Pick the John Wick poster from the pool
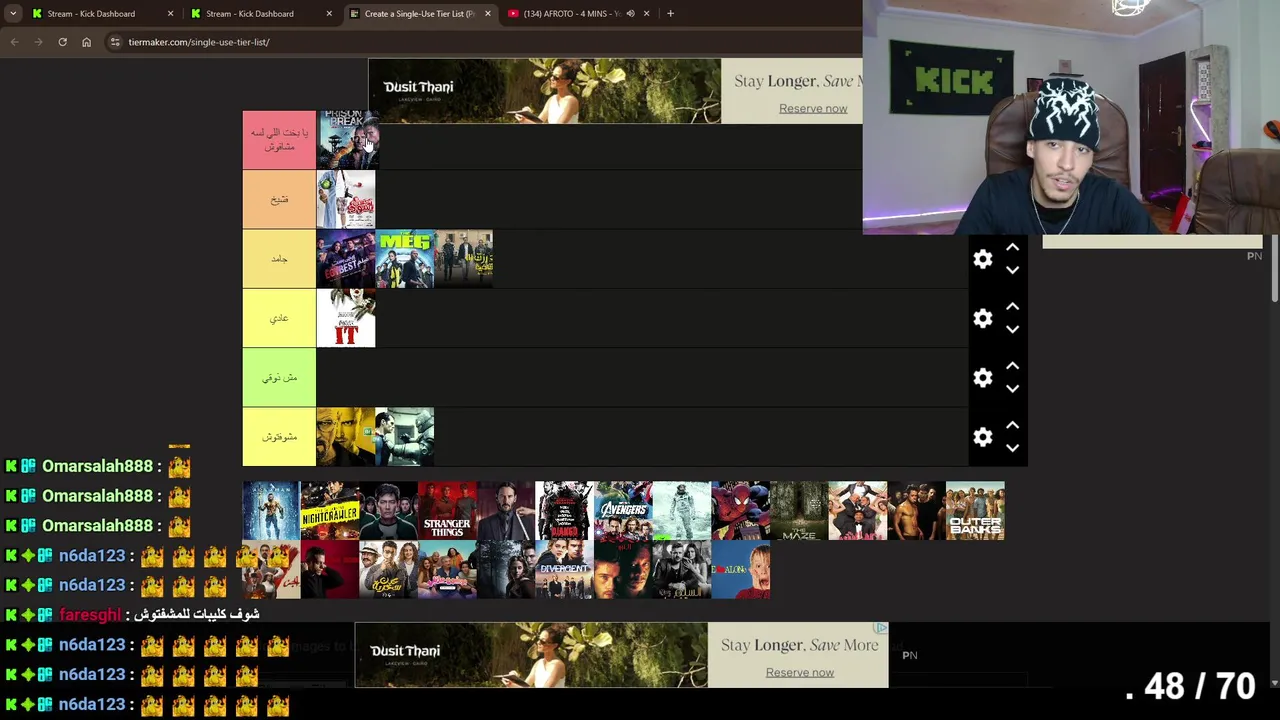The width and height of the screenshot is (1280, 720). tap(506, 511)
